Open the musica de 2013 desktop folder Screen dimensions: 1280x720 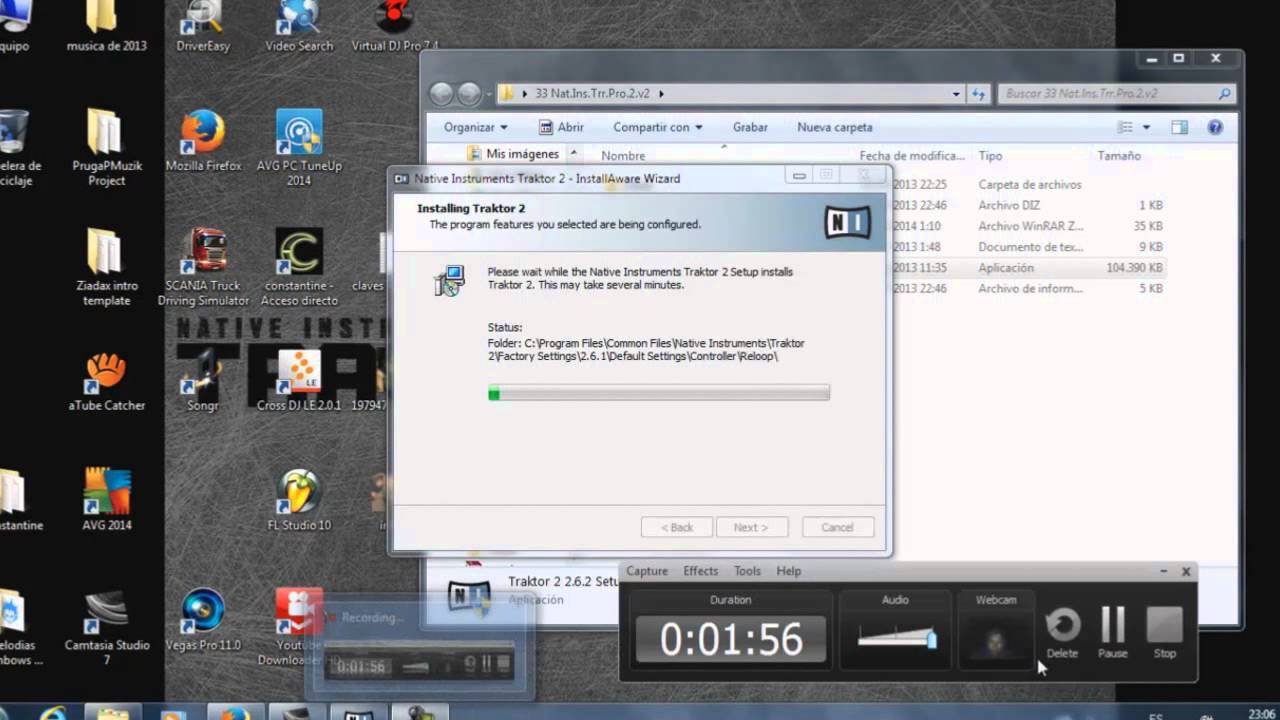tap(106, 26)
